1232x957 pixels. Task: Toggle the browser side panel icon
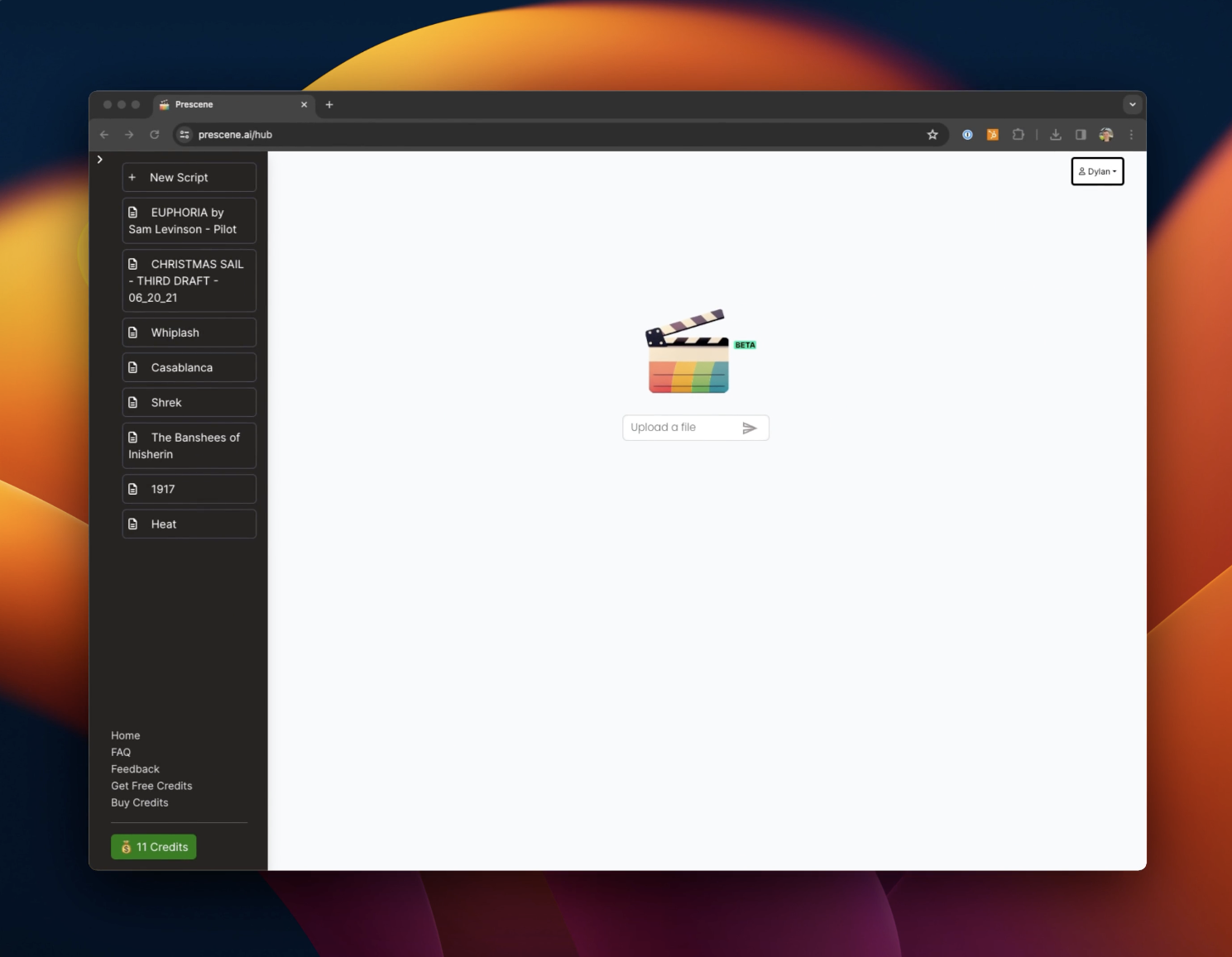pyautogui.click(x=1081, y=135)
